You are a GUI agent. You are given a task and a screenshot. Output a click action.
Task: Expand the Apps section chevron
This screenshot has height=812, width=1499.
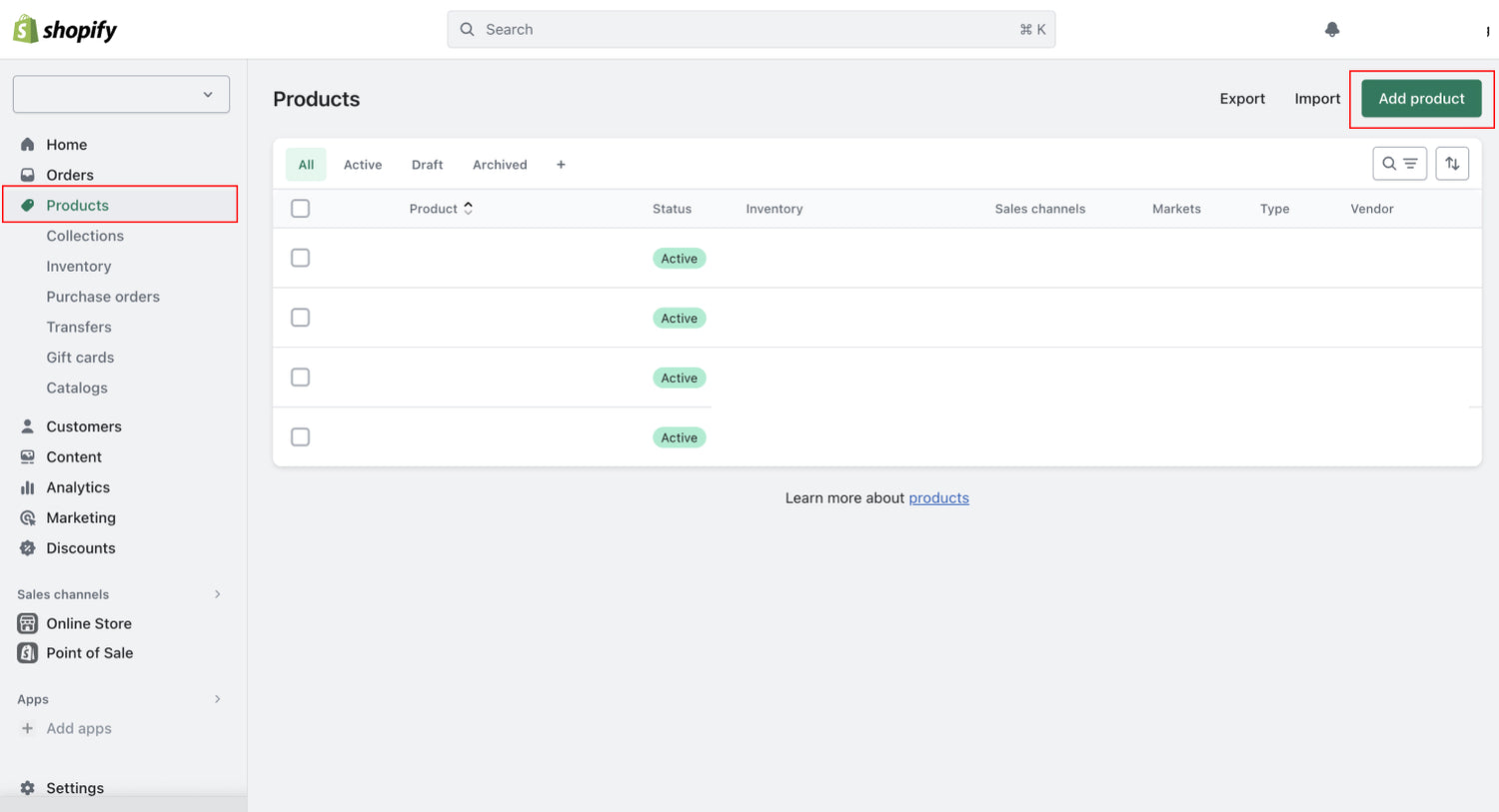pos(217,699)
